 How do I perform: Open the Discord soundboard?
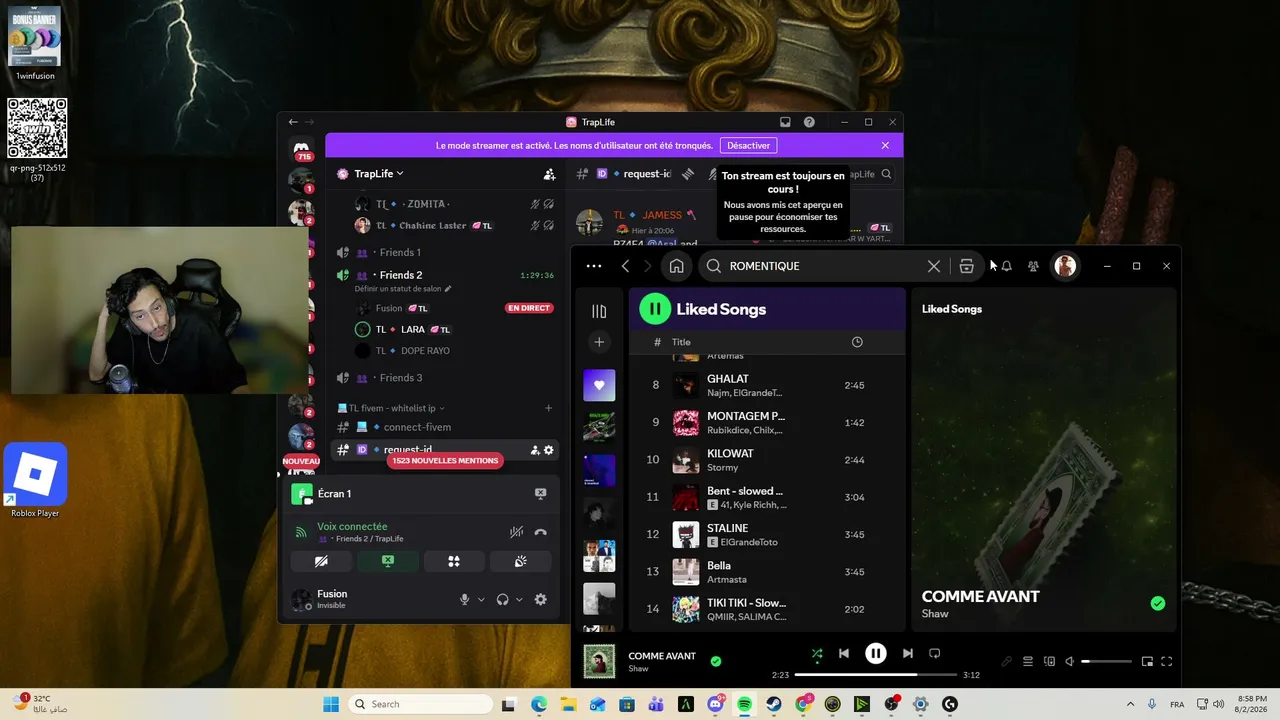pyautogui.click(x=521, y=561)
